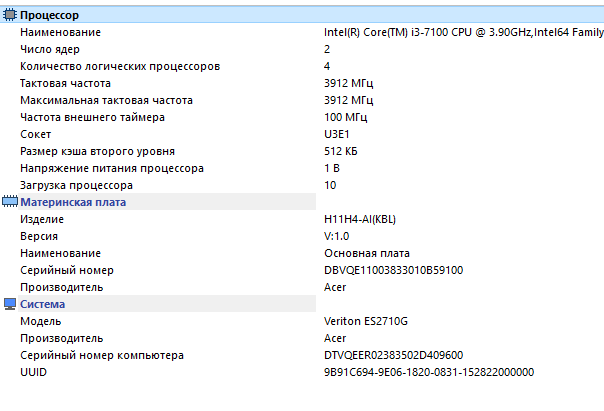Screen dimensions: 604x411
Task: Click the monitor icon beside Система
Action: [10, 304]
